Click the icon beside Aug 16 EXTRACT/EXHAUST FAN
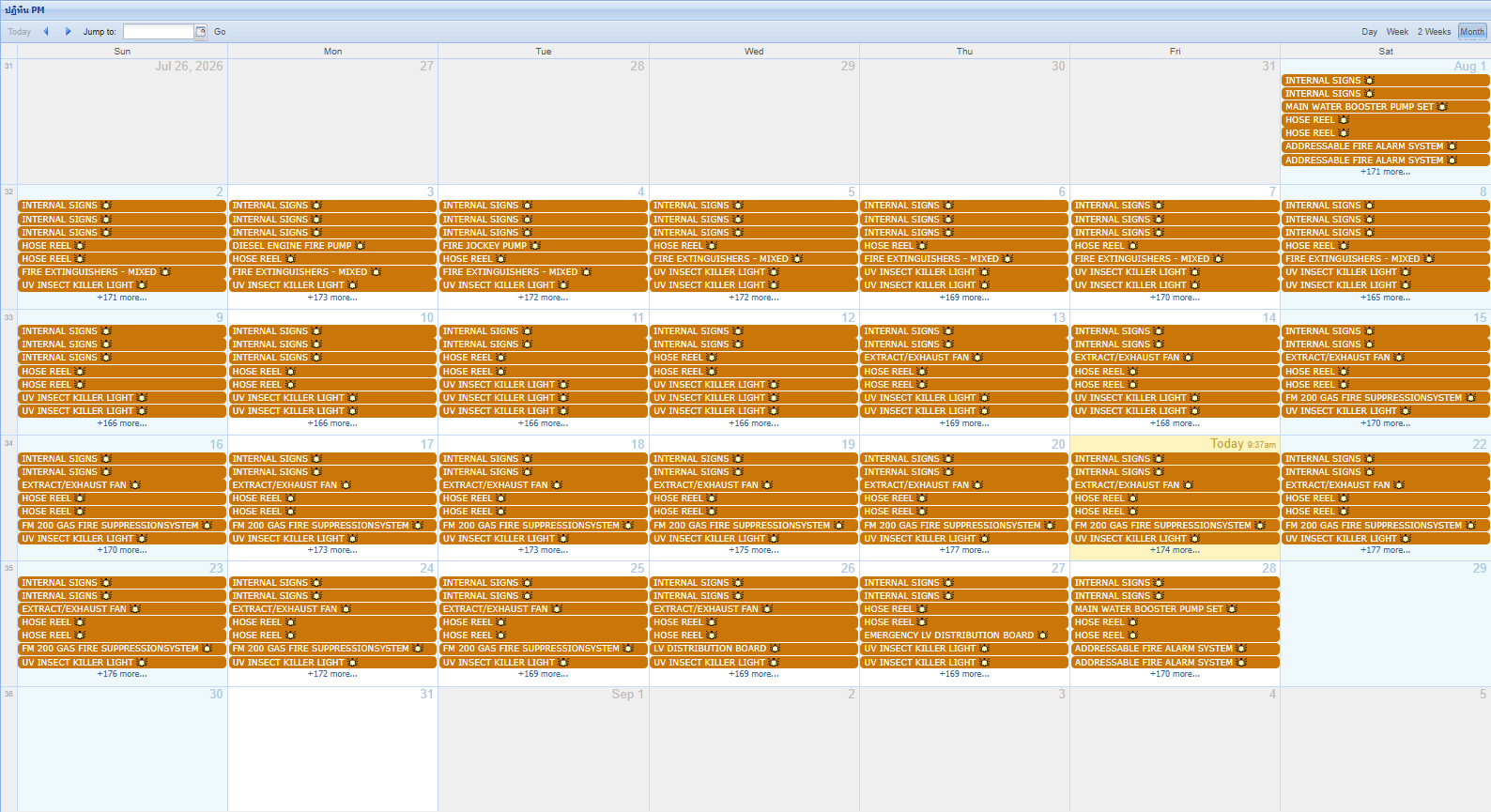This screenshot has height=812, width=1491. coord(135,485)
